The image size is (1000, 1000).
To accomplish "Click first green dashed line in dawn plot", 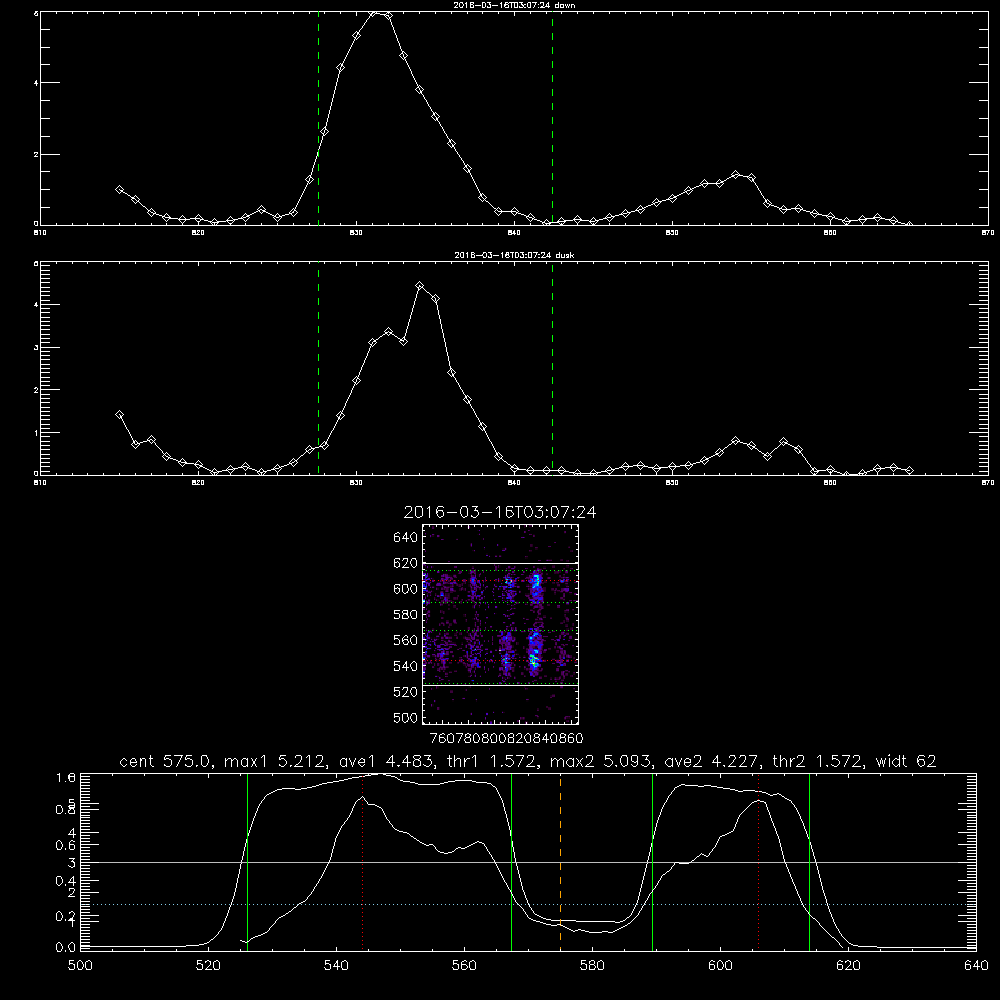I will 318,118.
